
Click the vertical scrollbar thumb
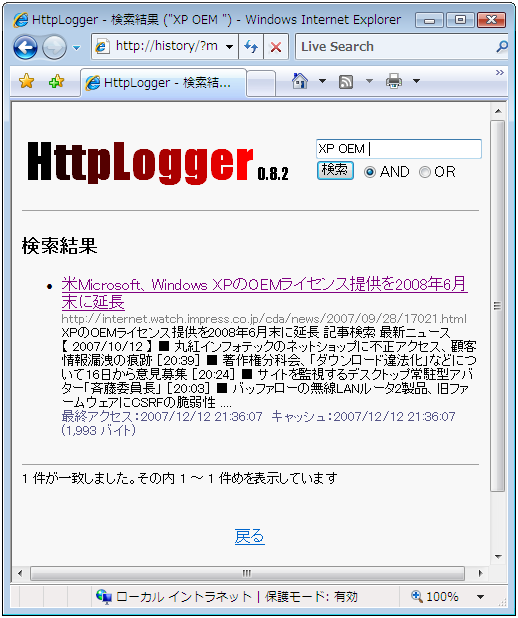498,306
